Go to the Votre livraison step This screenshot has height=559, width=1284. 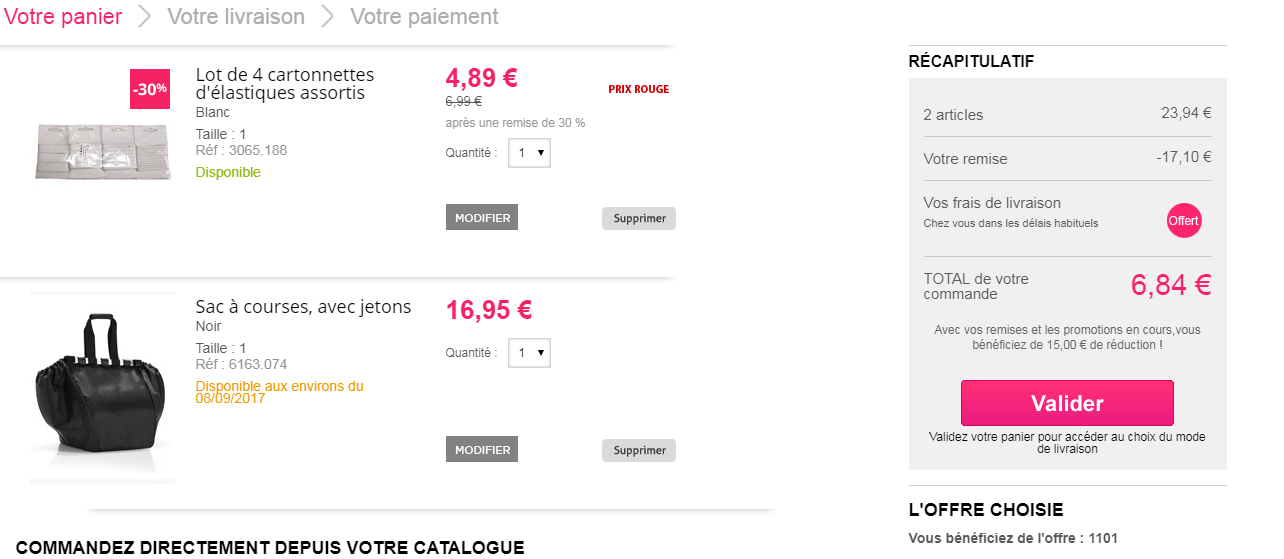click(x=236, y=17)
